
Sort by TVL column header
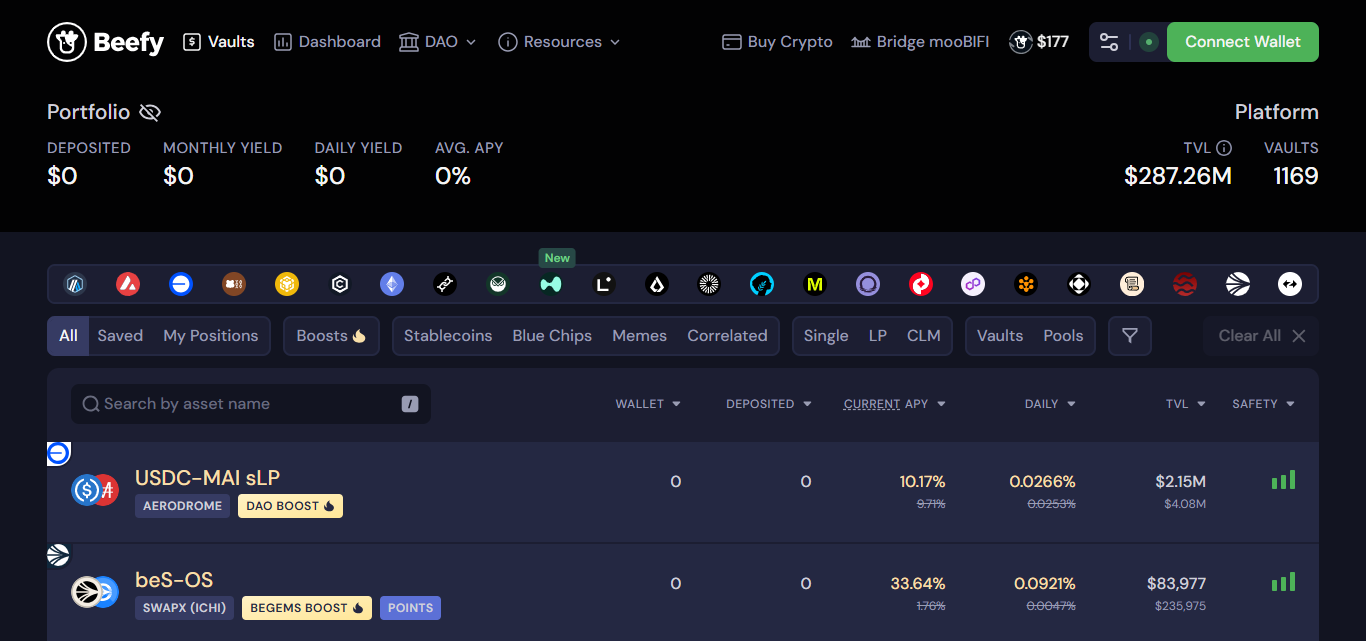coord(1186,404)
